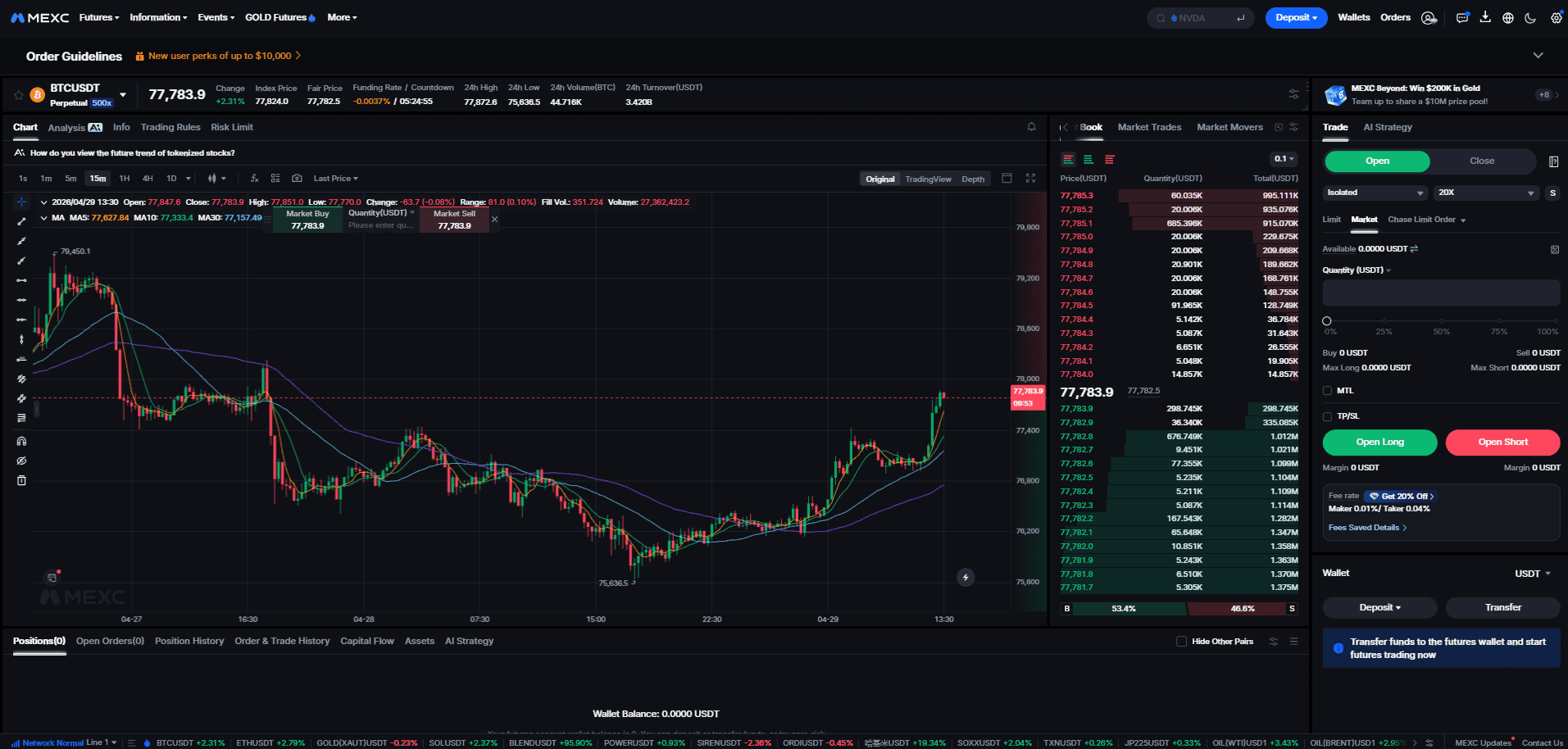Open order book settings sliders icon
1568x749 pixels.
(x=1293, y=127)
